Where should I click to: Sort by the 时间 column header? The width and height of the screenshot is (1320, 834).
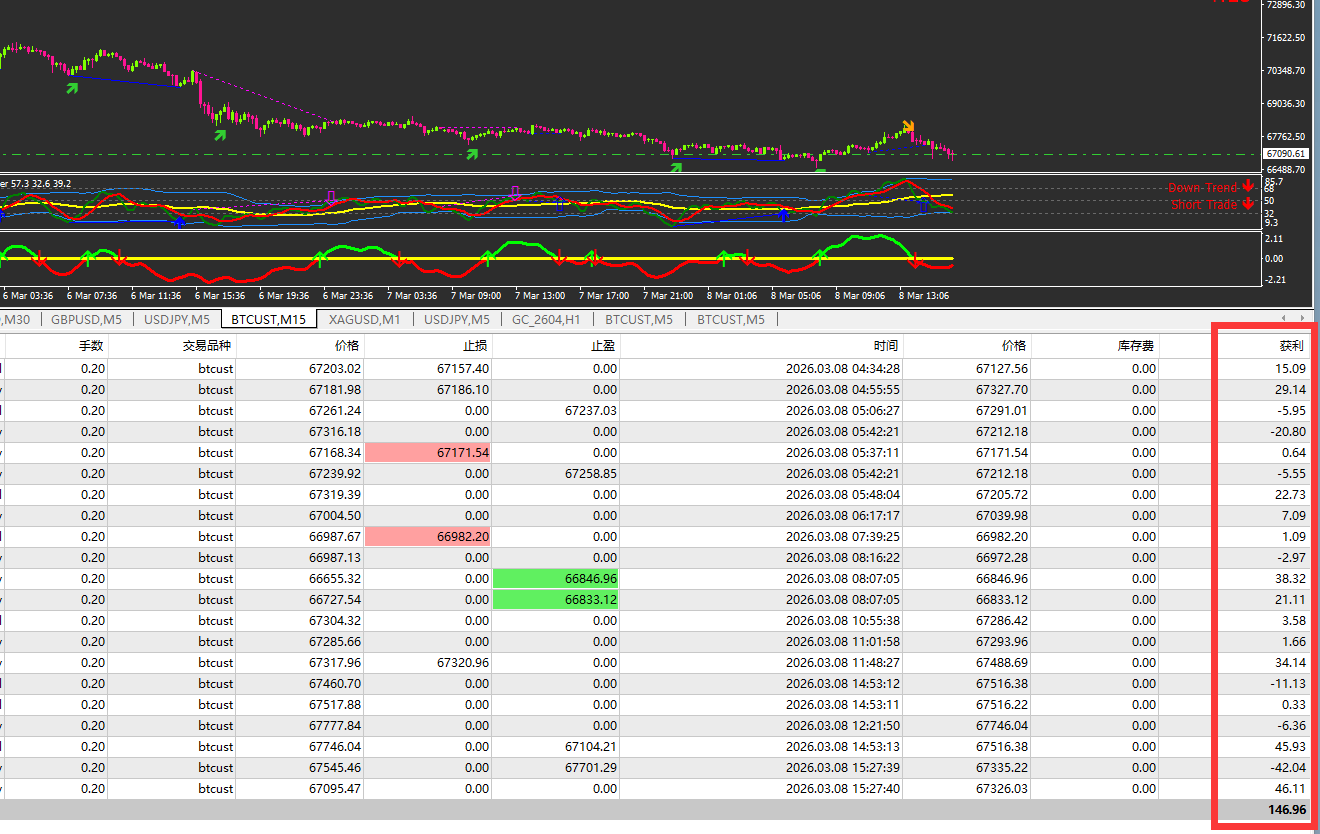click(x=885, y=346)
